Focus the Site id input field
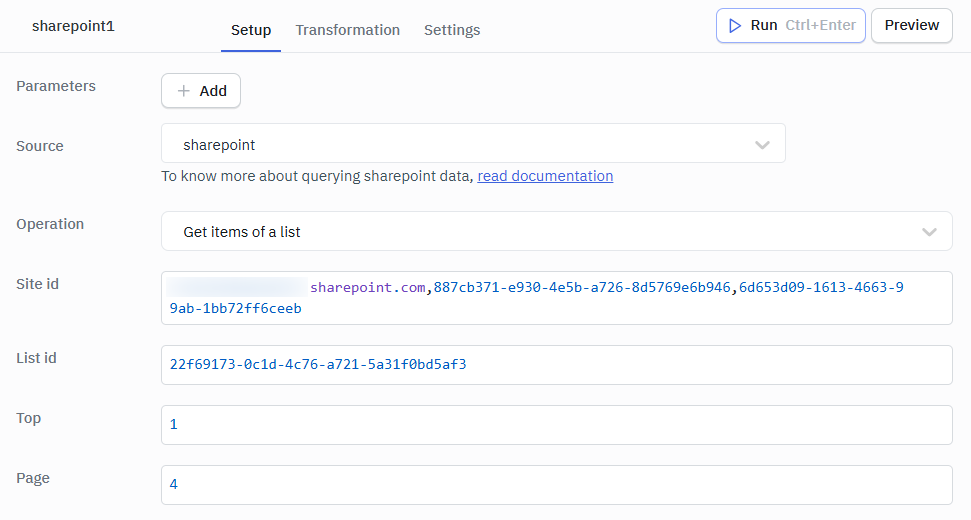The height and width of the screenshot is (520, 971). click(x=557, y=298)
